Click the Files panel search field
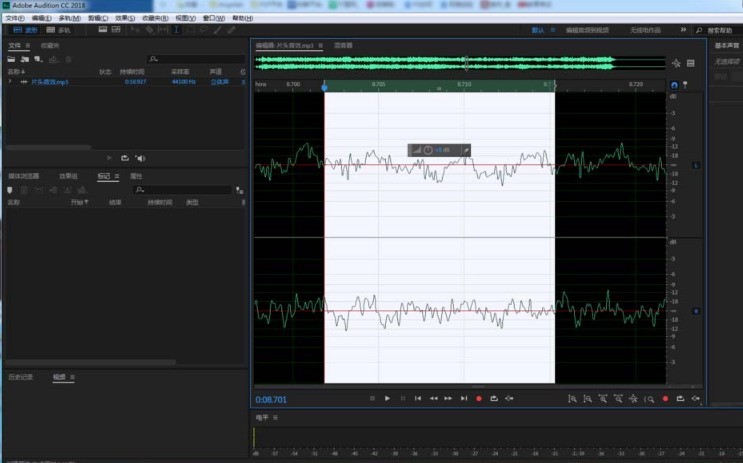Viewport: 743px width, 463px height. [x=197, y=59]
